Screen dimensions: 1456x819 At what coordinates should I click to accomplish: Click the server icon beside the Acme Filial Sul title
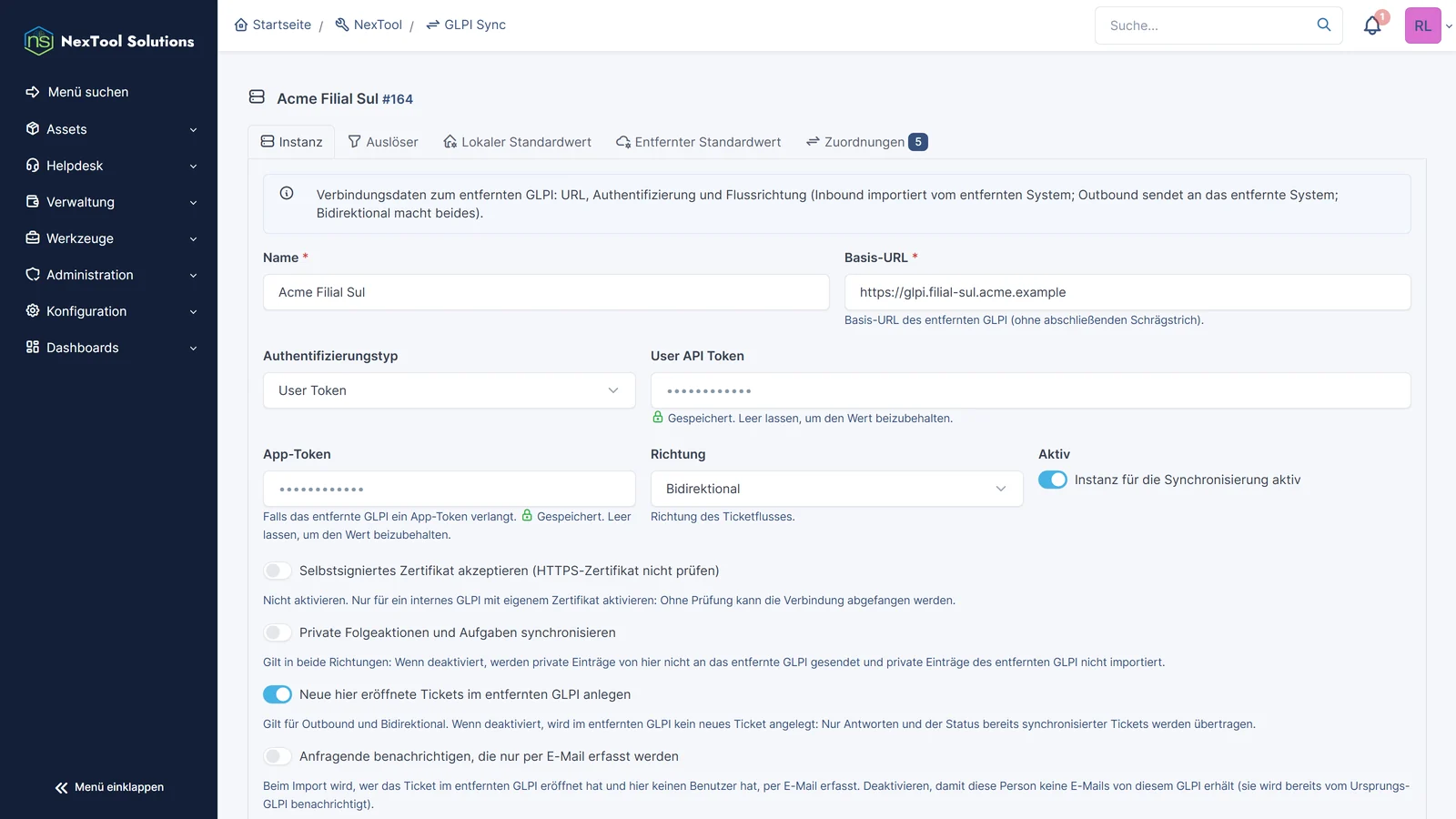tap(257, 96)
